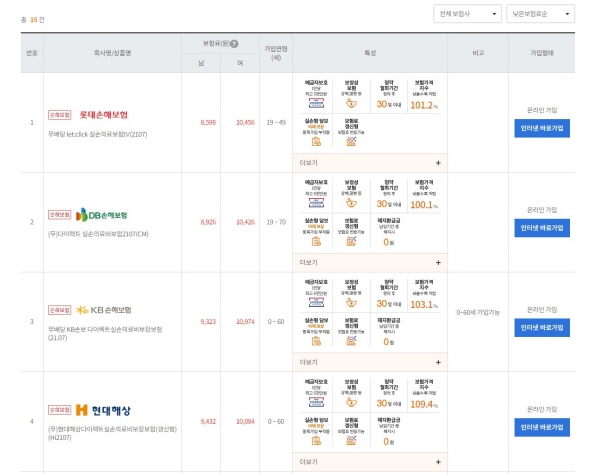
Task: Click the 가입연령 column header
Action: click(x=276, y=53)
